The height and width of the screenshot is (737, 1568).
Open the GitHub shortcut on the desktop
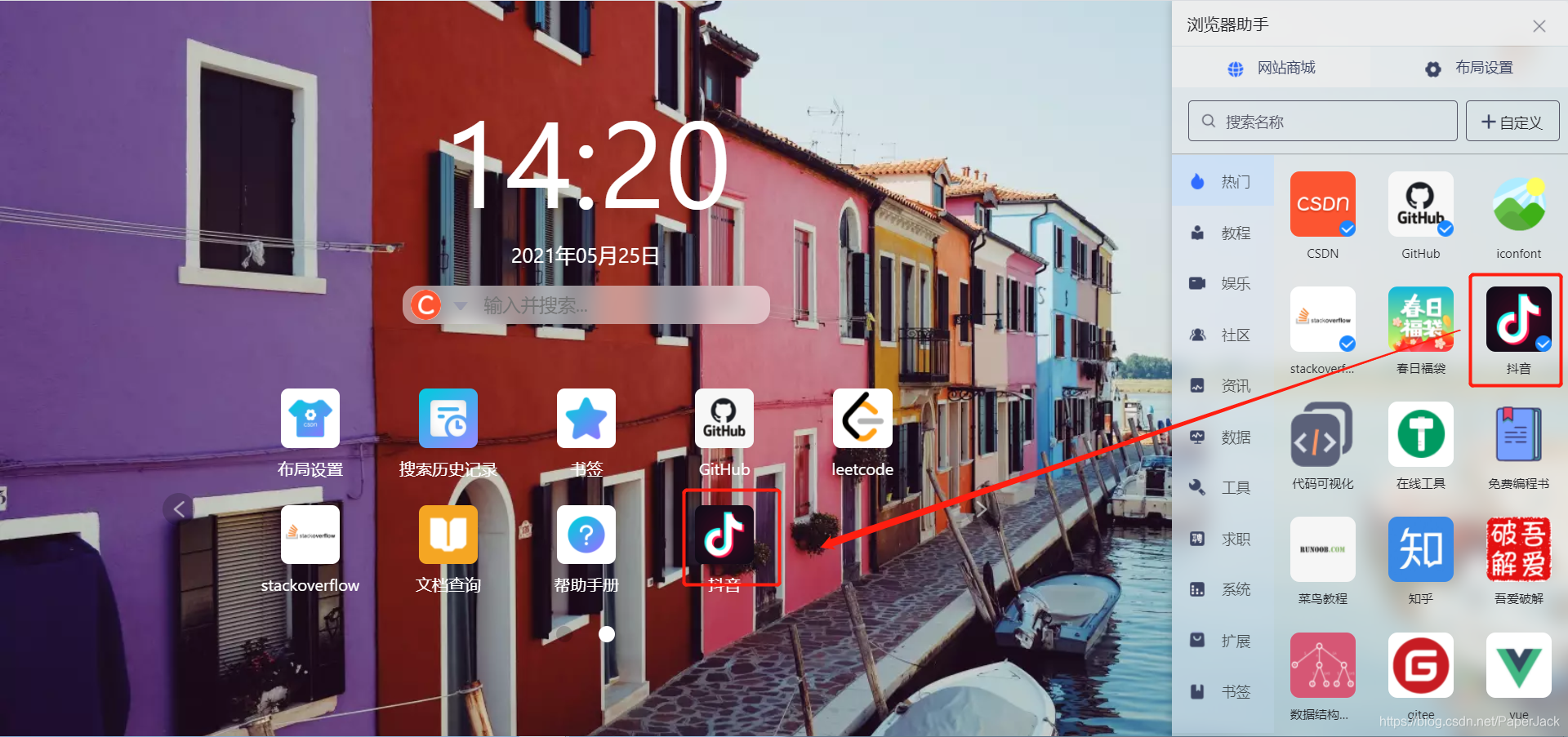pos(724,418)
